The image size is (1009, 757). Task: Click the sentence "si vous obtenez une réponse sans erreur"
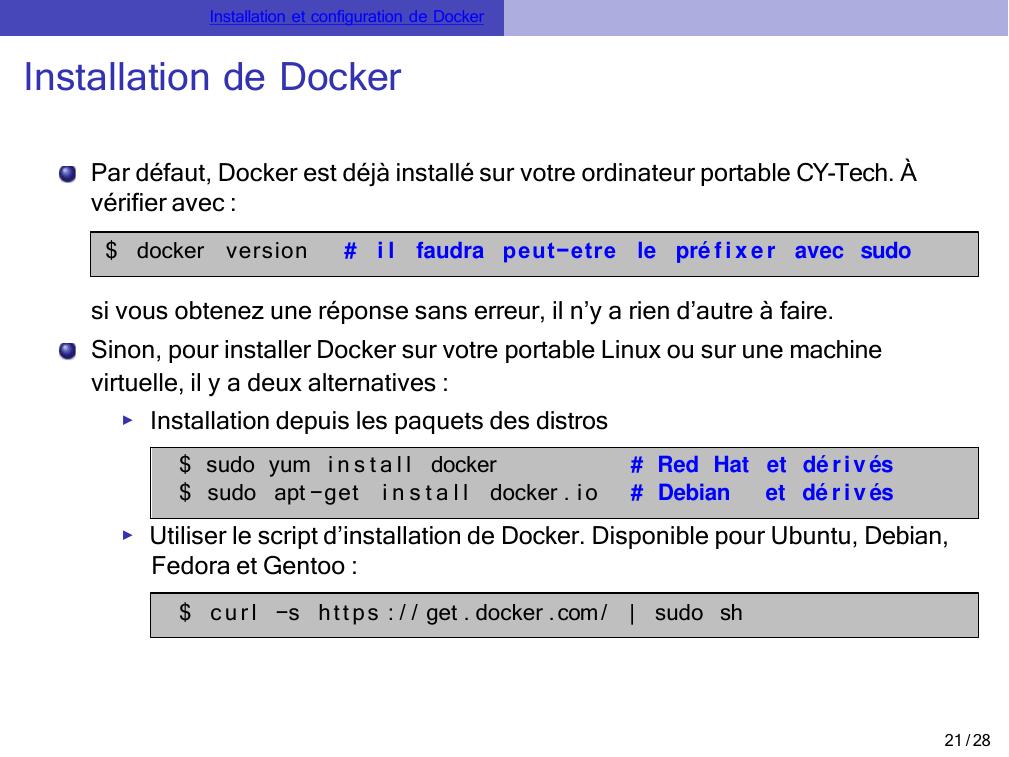pyautogui.click(x=461, y=311)
